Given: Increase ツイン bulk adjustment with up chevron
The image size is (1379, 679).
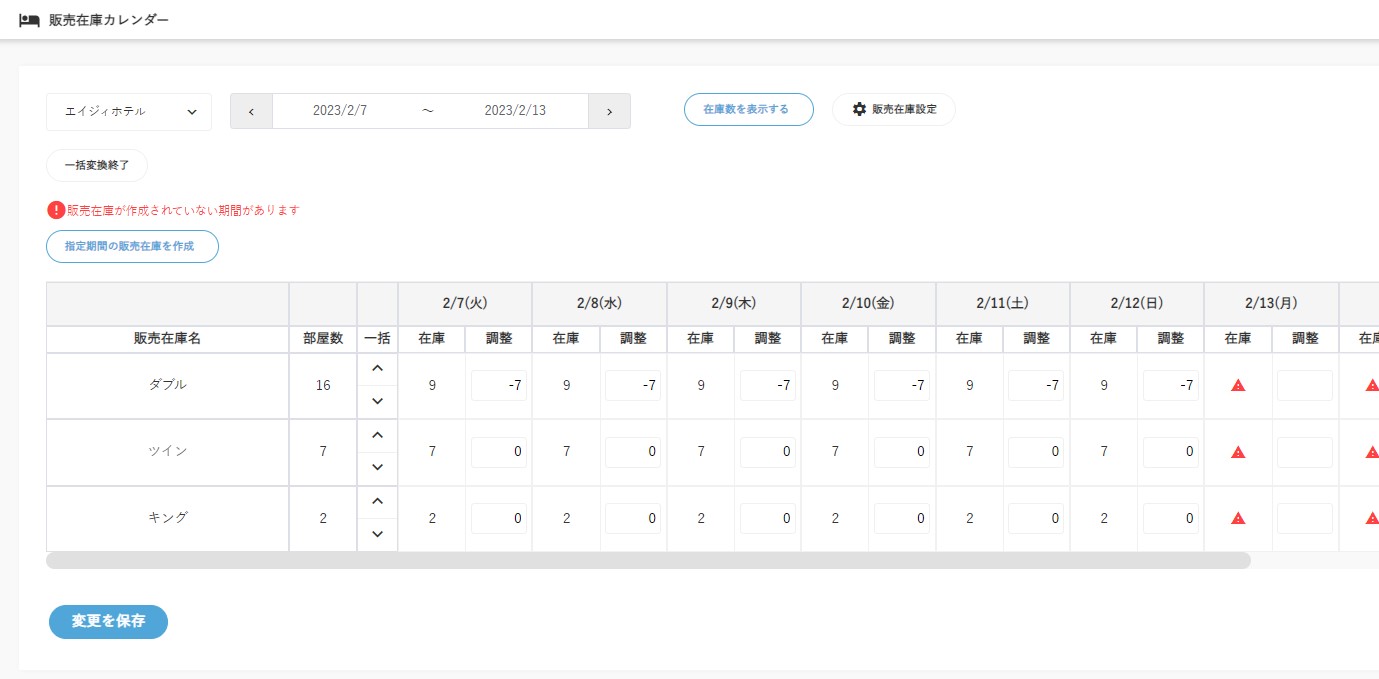Looking at the screenshot, I should coord(377,436).
